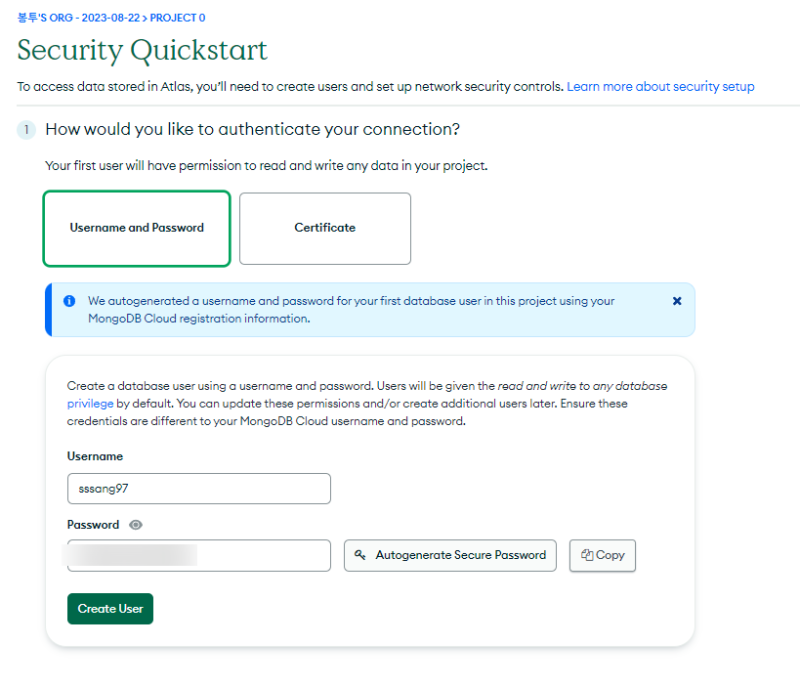800x687 pixels.
Task: Reveal the password with the eye icon
Action: point(136,525)
